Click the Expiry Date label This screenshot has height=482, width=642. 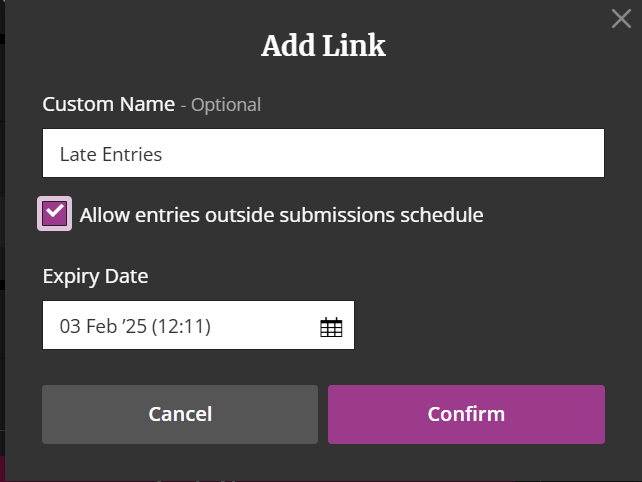pyautogui.click(x=95, y=276)
